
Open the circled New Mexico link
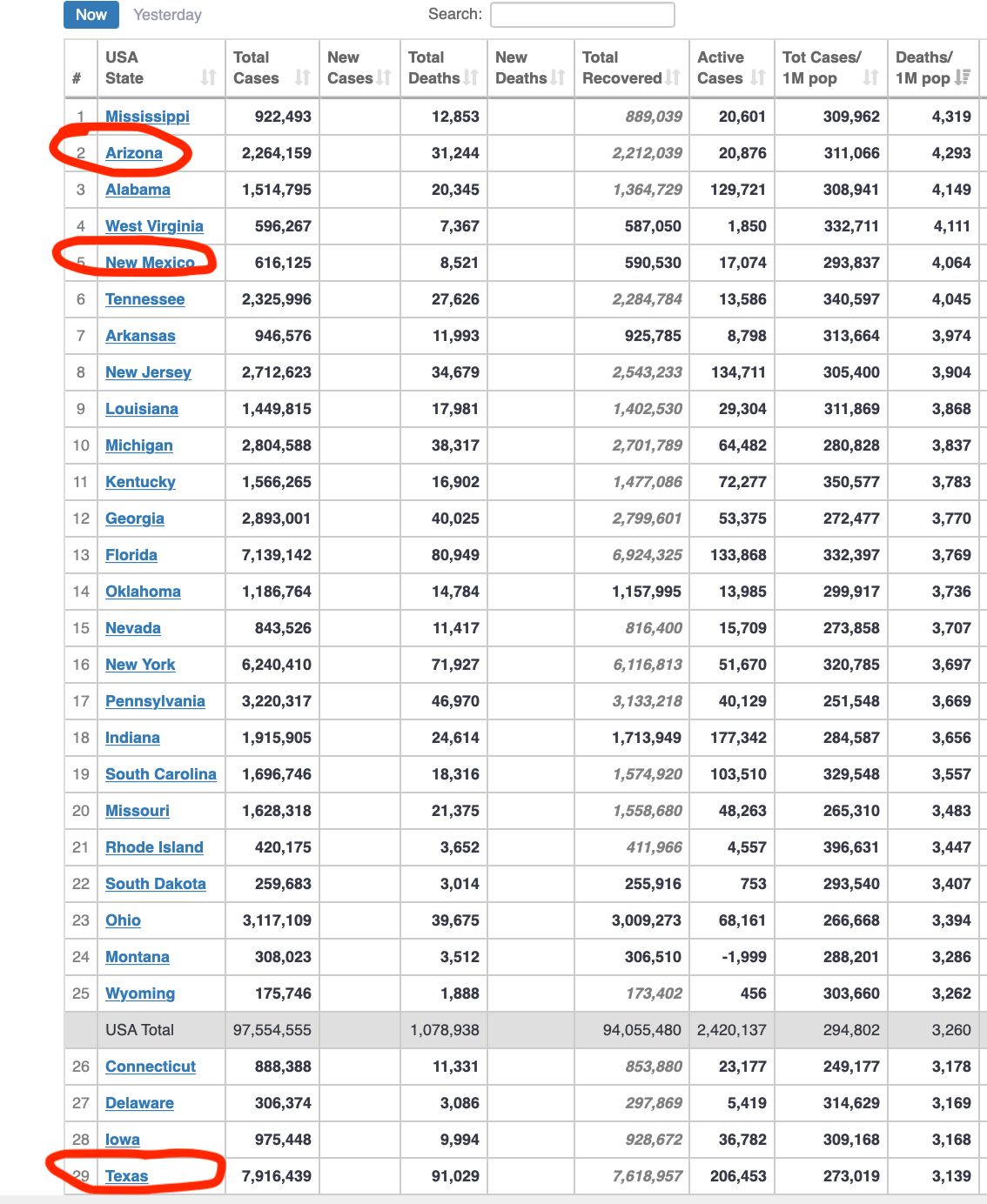(150, 263)
